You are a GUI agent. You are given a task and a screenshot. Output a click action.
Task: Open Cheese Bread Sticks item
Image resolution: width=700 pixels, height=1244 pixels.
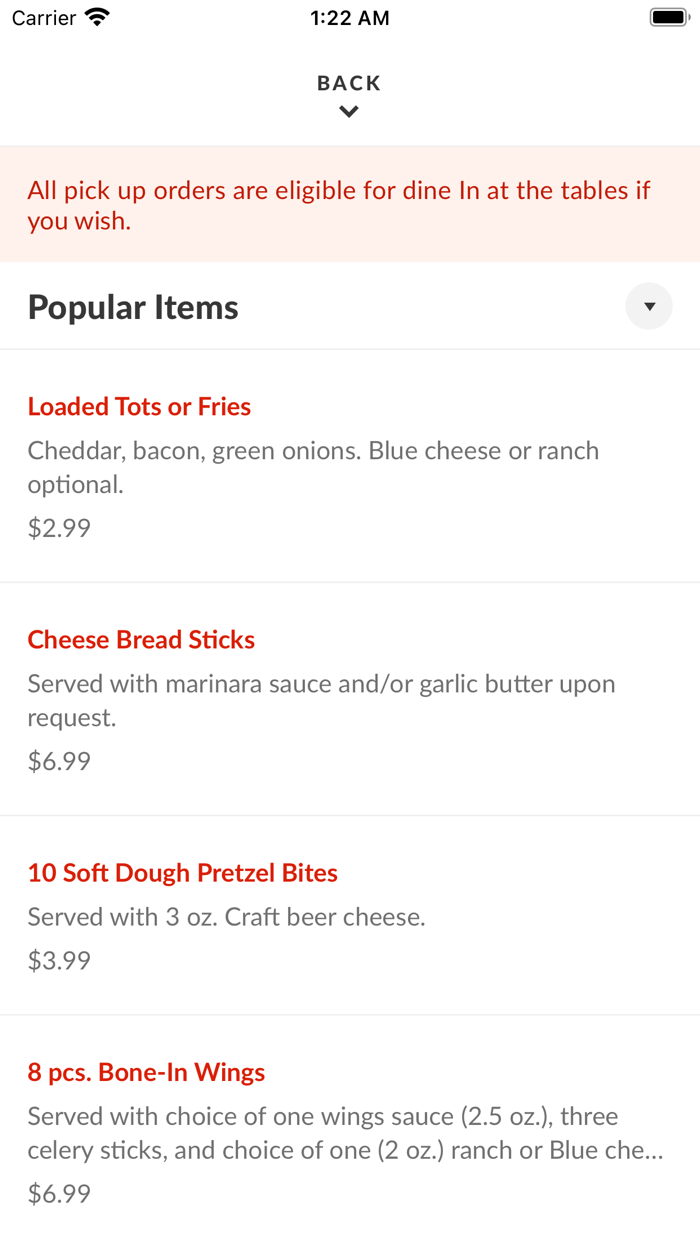click(x=141, y=639)
